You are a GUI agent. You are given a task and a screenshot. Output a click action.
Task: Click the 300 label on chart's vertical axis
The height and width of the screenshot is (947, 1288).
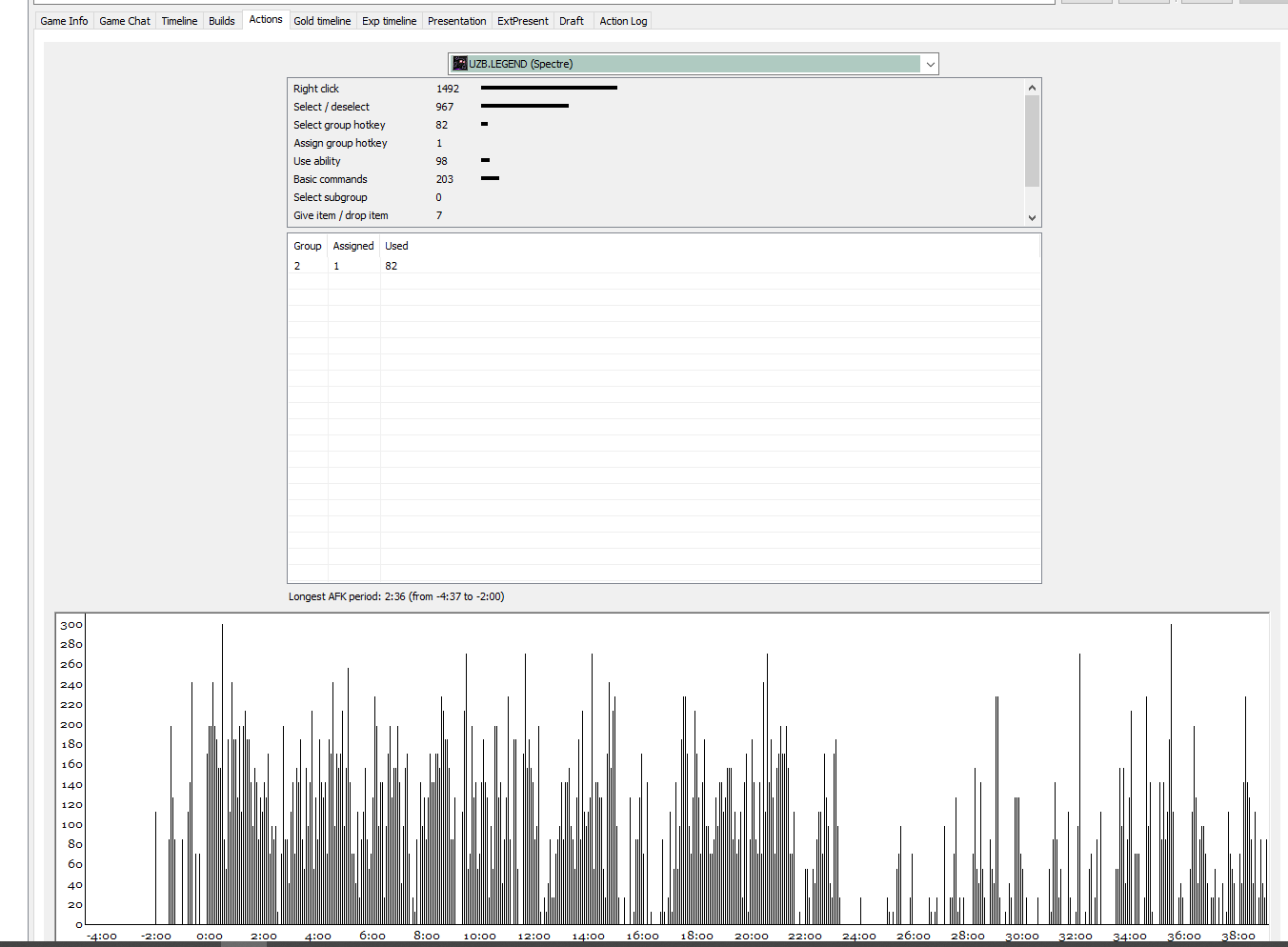click(71, 625)
